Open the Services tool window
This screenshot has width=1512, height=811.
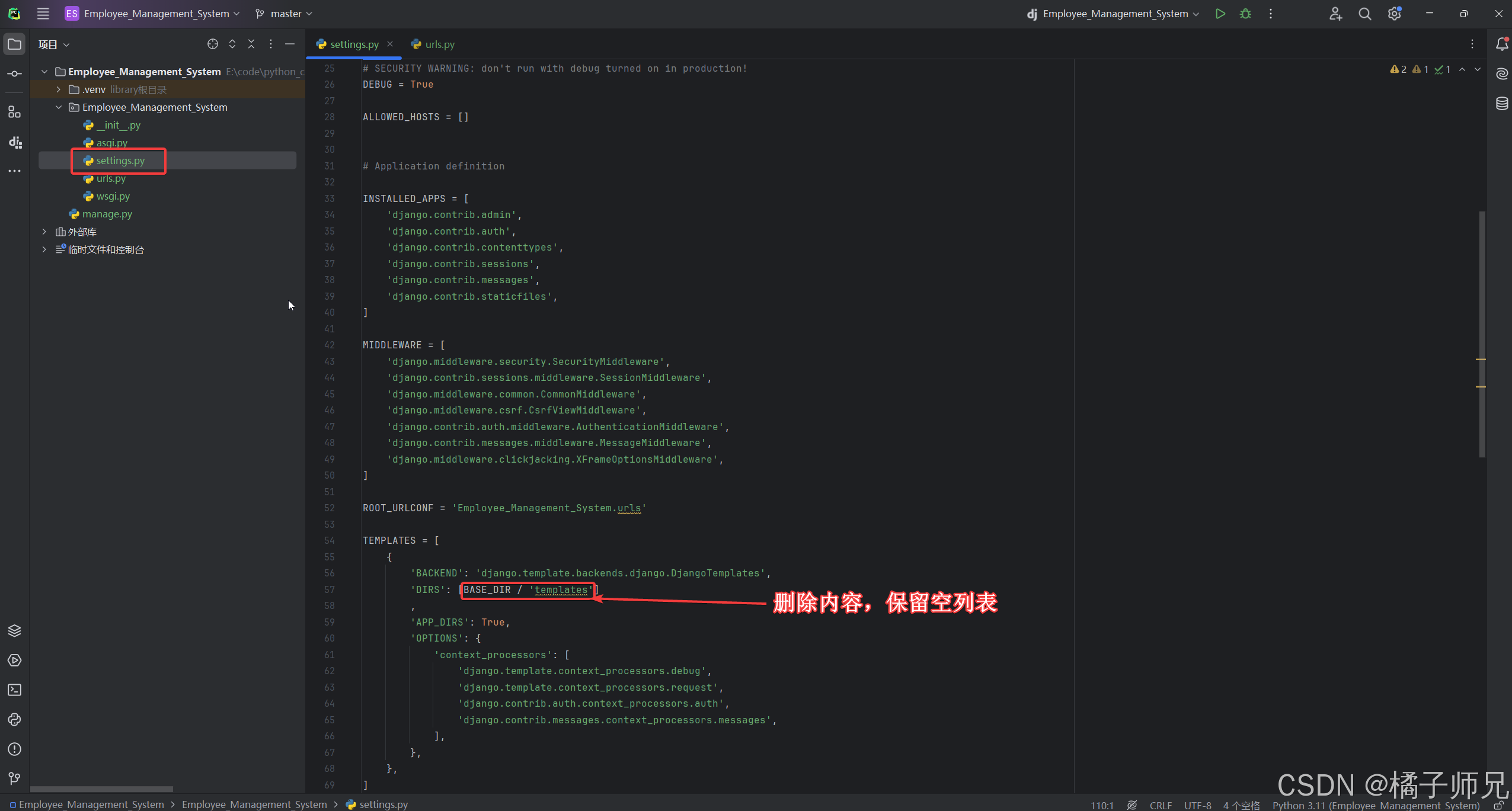point(14,660)
